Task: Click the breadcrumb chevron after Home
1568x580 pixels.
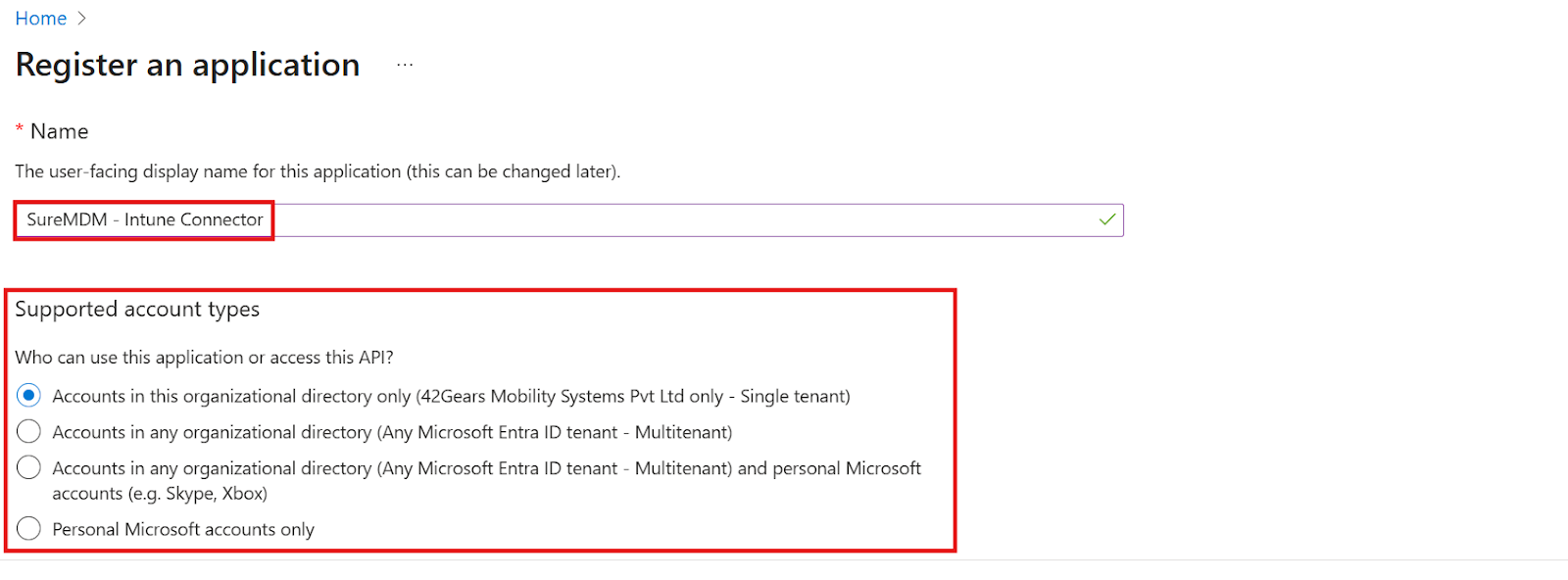Action: 81,19
